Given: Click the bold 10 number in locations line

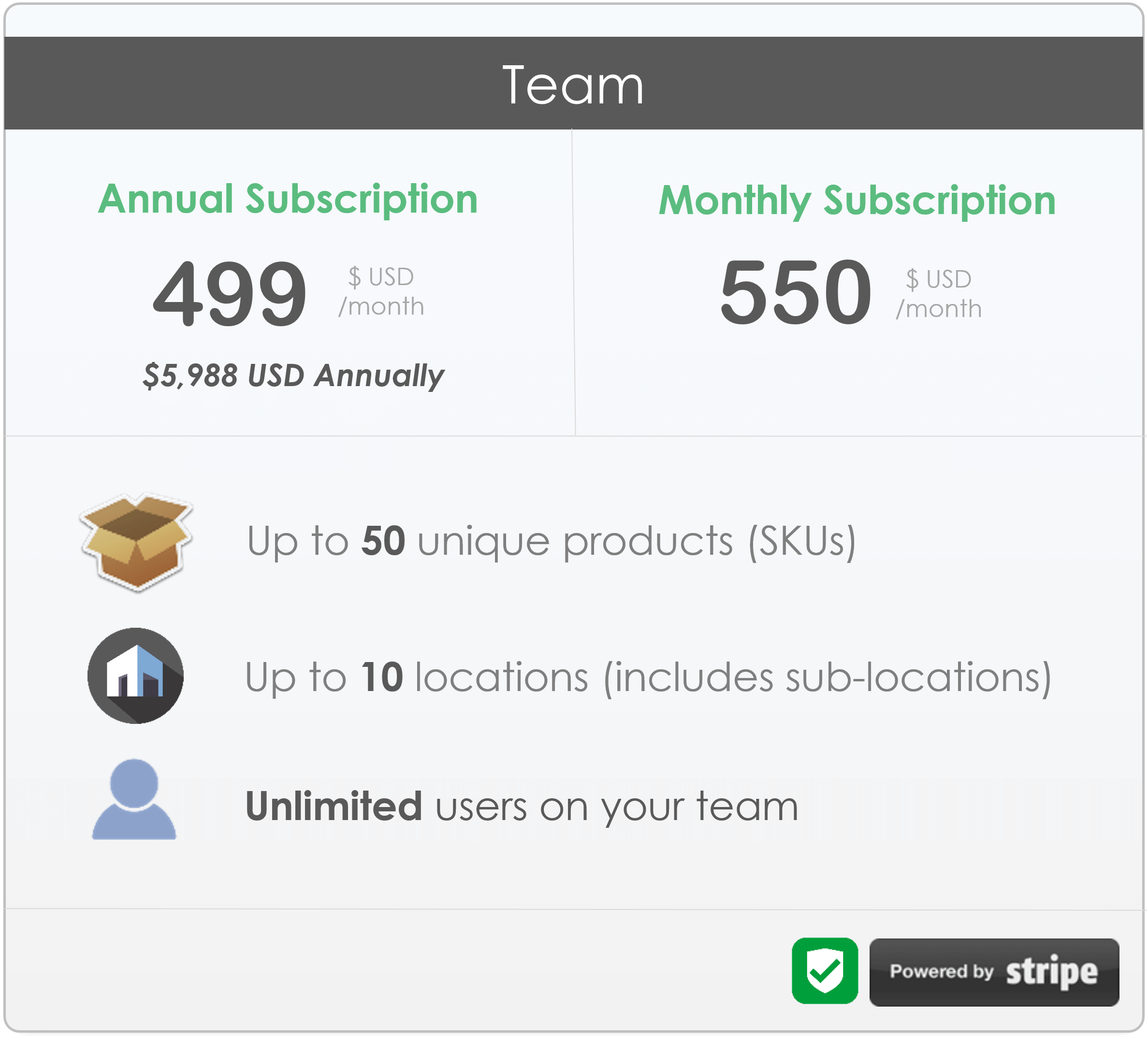Looking at the screenshot, I should click(x=382, y=677).
